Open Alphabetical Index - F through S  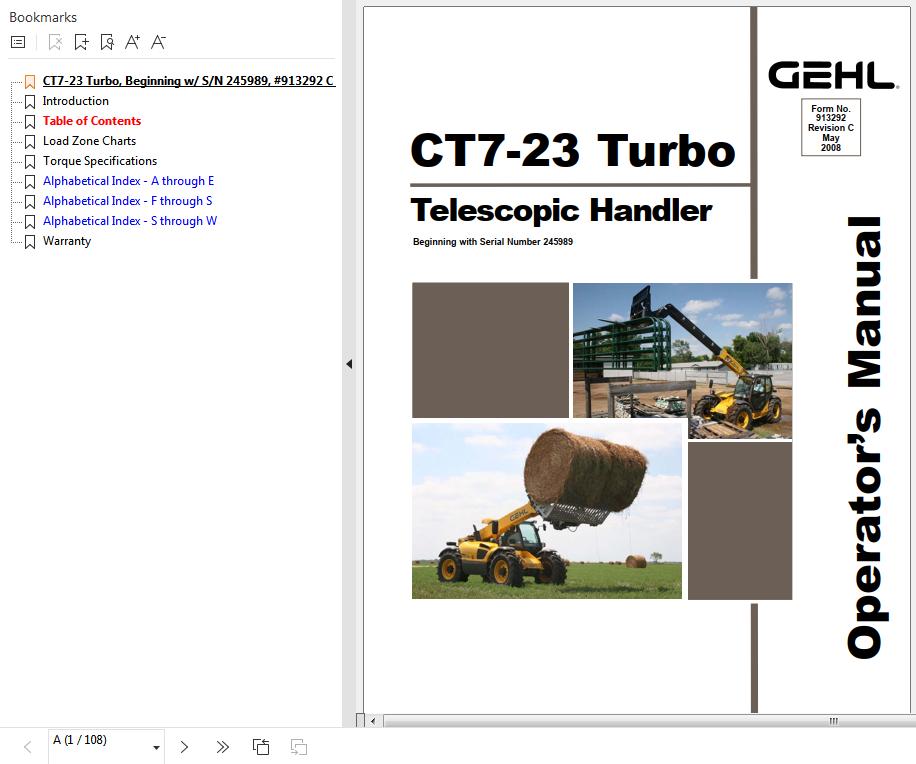[x=127, y=201]
